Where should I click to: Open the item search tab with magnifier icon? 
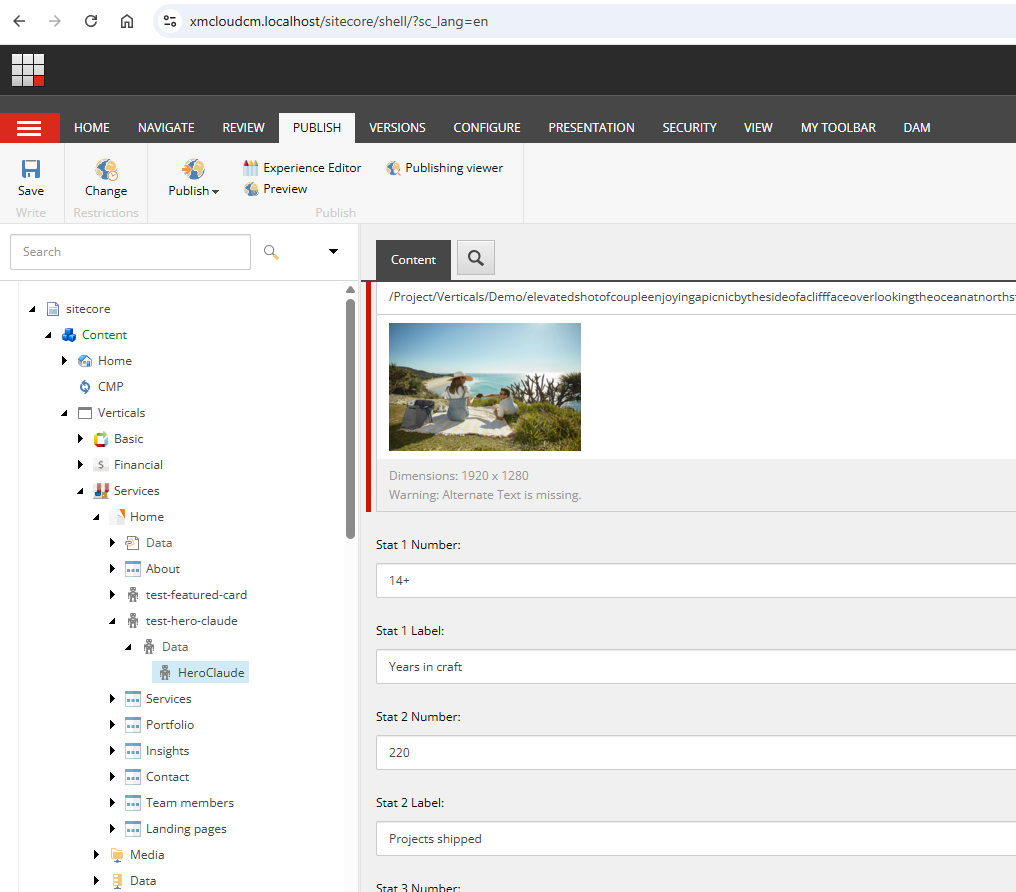(x=475, y=257)
